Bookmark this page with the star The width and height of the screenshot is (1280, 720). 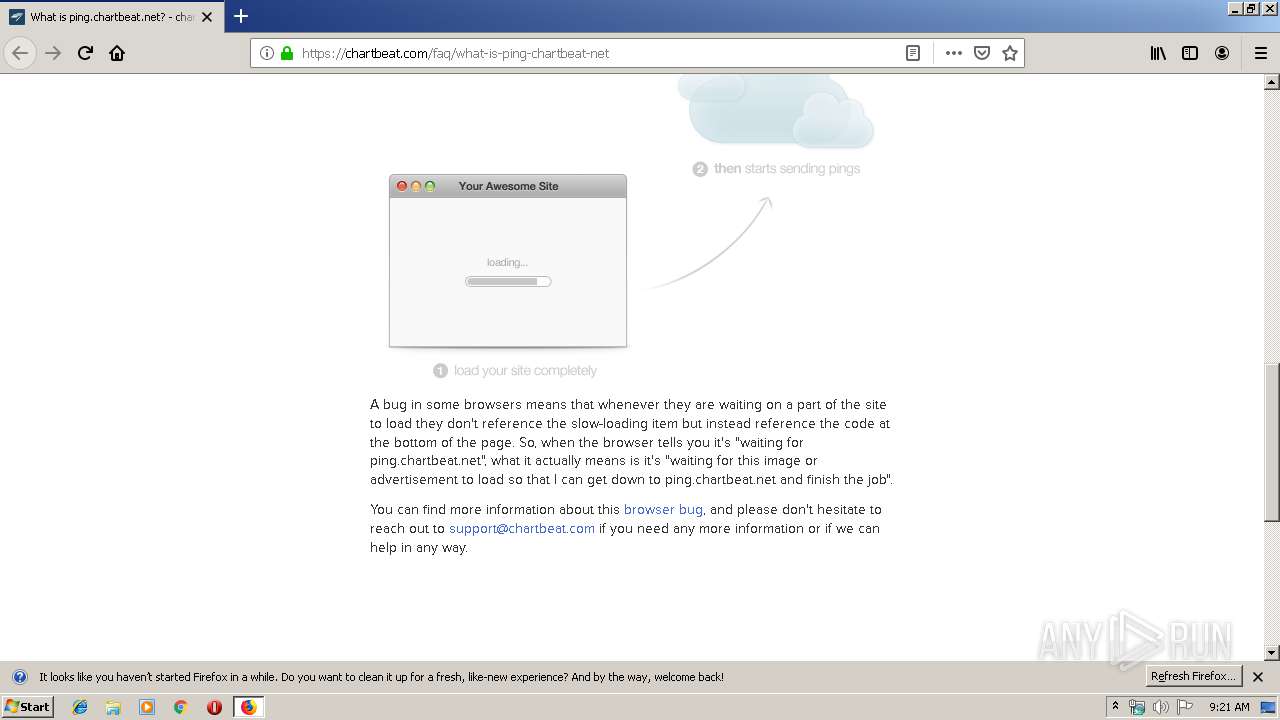tap(1010, 53)
